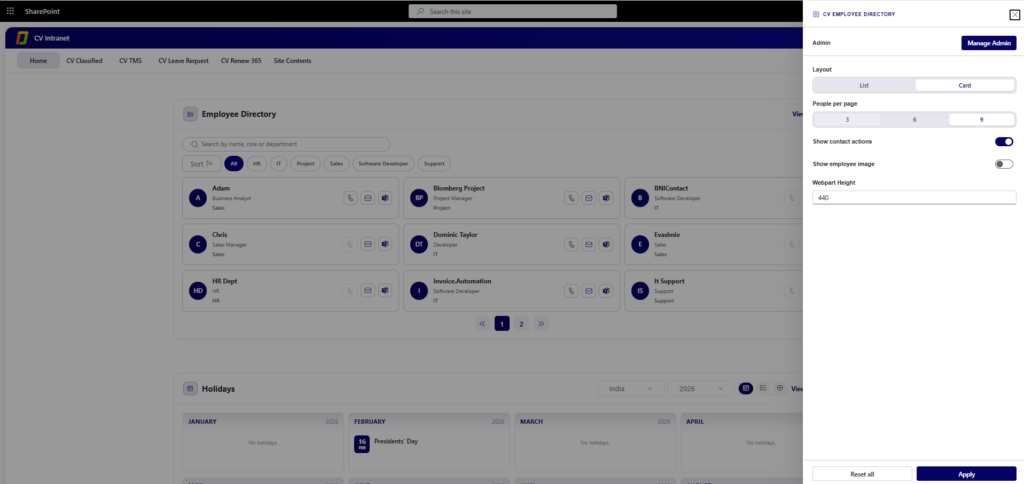
Task: Click the Reset all button
Action: 862,474
